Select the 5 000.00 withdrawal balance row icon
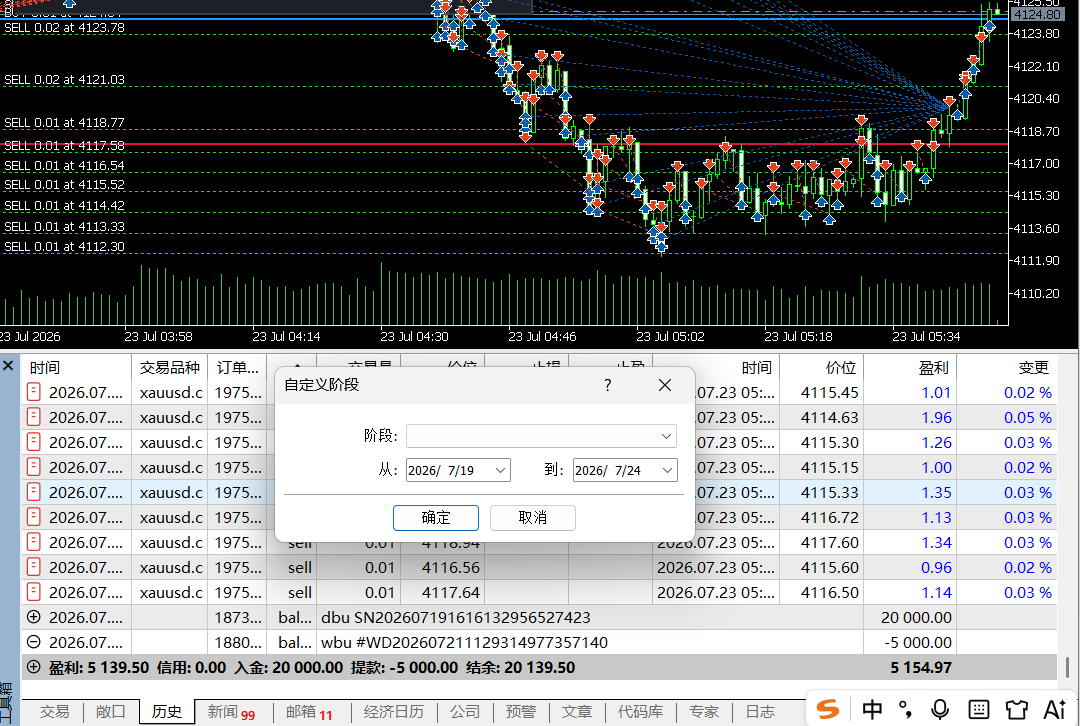The height and width of the screenshot is (726, 1080). pyautogui.click(x=33, y=642)
